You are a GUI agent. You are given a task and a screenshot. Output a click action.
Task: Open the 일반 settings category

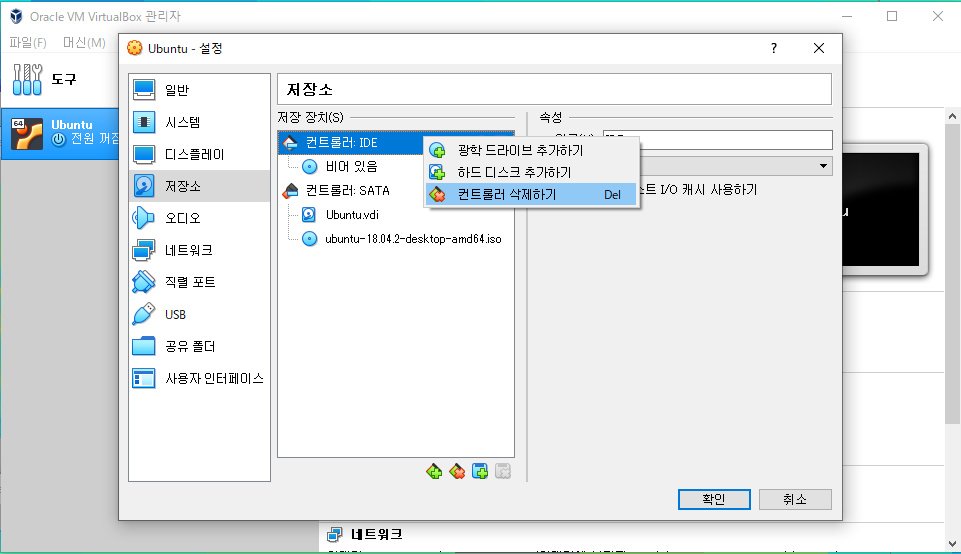coord(199,90)
